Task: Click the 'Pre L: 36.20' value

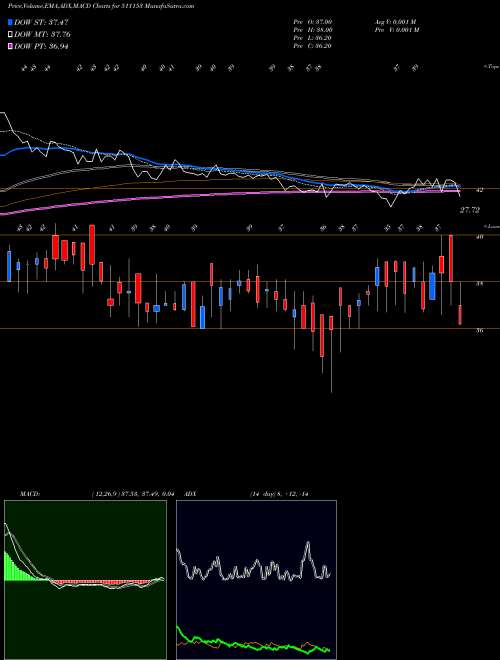Action: coord(313,38)
